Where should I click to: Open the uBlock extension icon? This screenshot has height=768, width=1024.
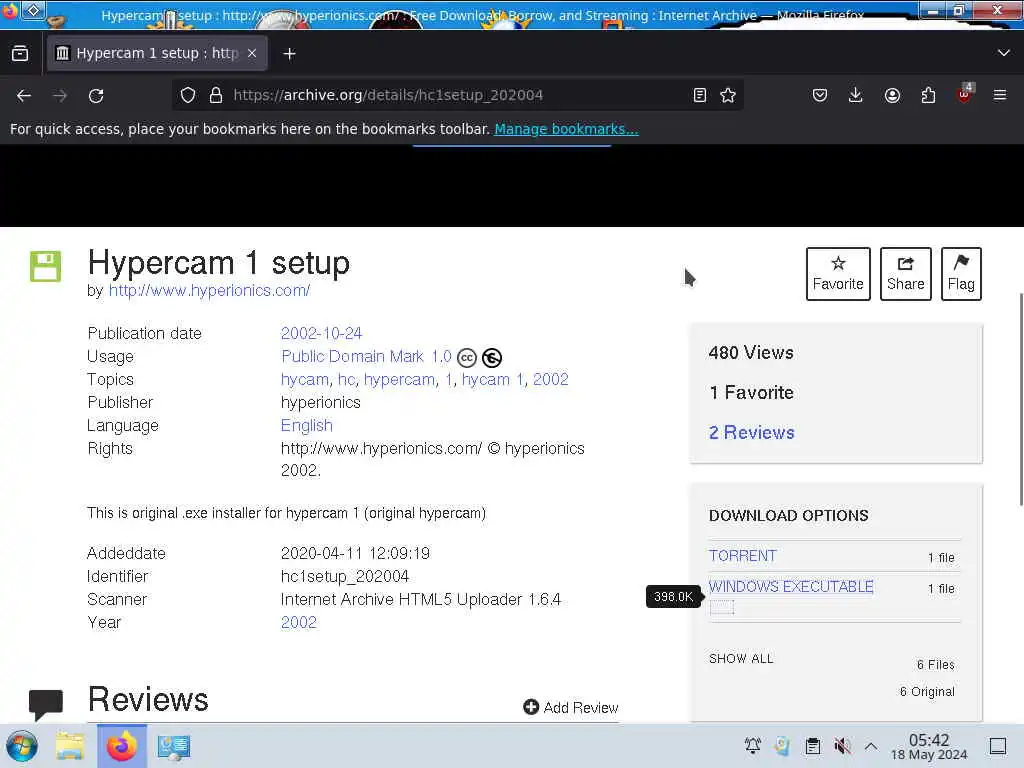[964, 95]
